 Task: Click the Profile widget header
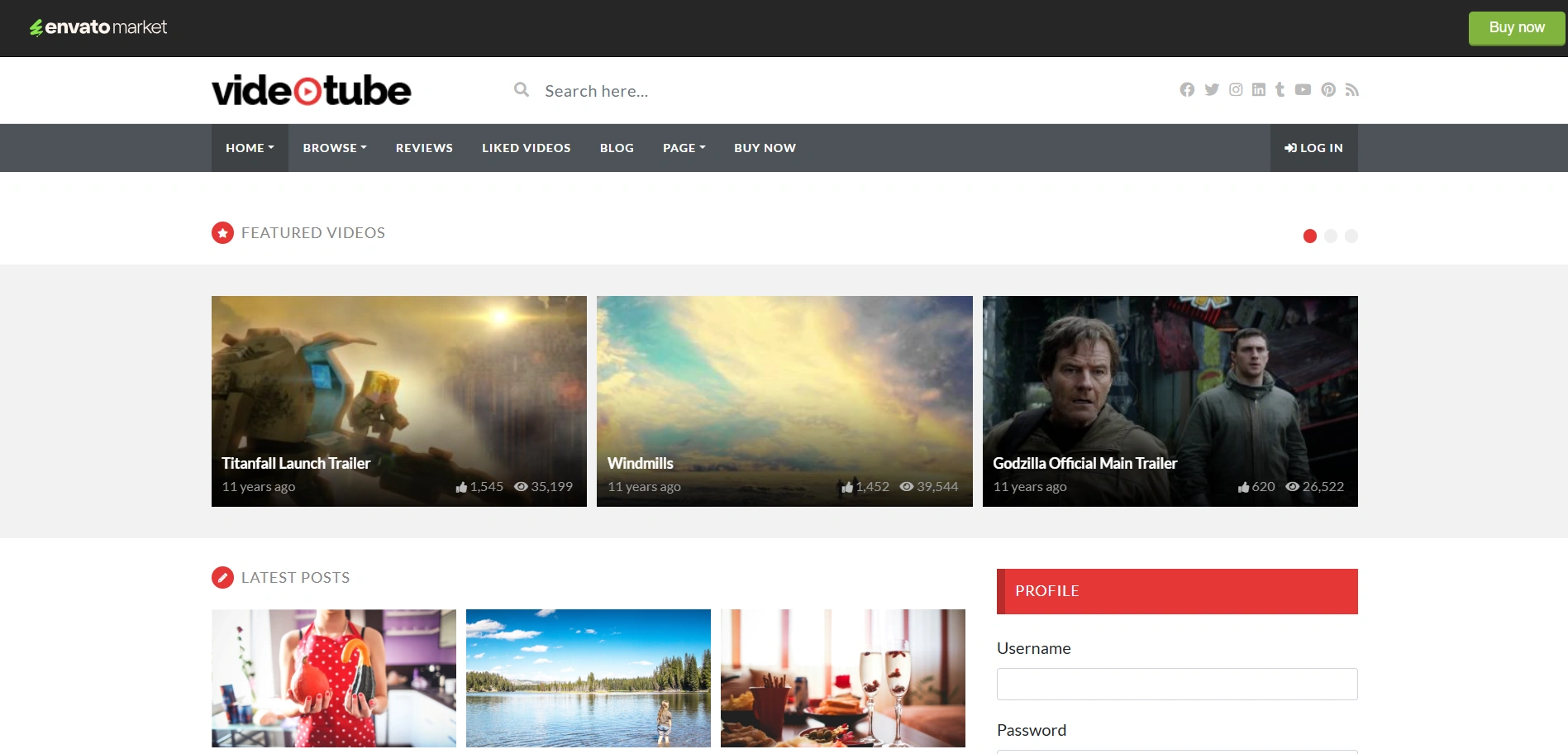click(1177, 591)
